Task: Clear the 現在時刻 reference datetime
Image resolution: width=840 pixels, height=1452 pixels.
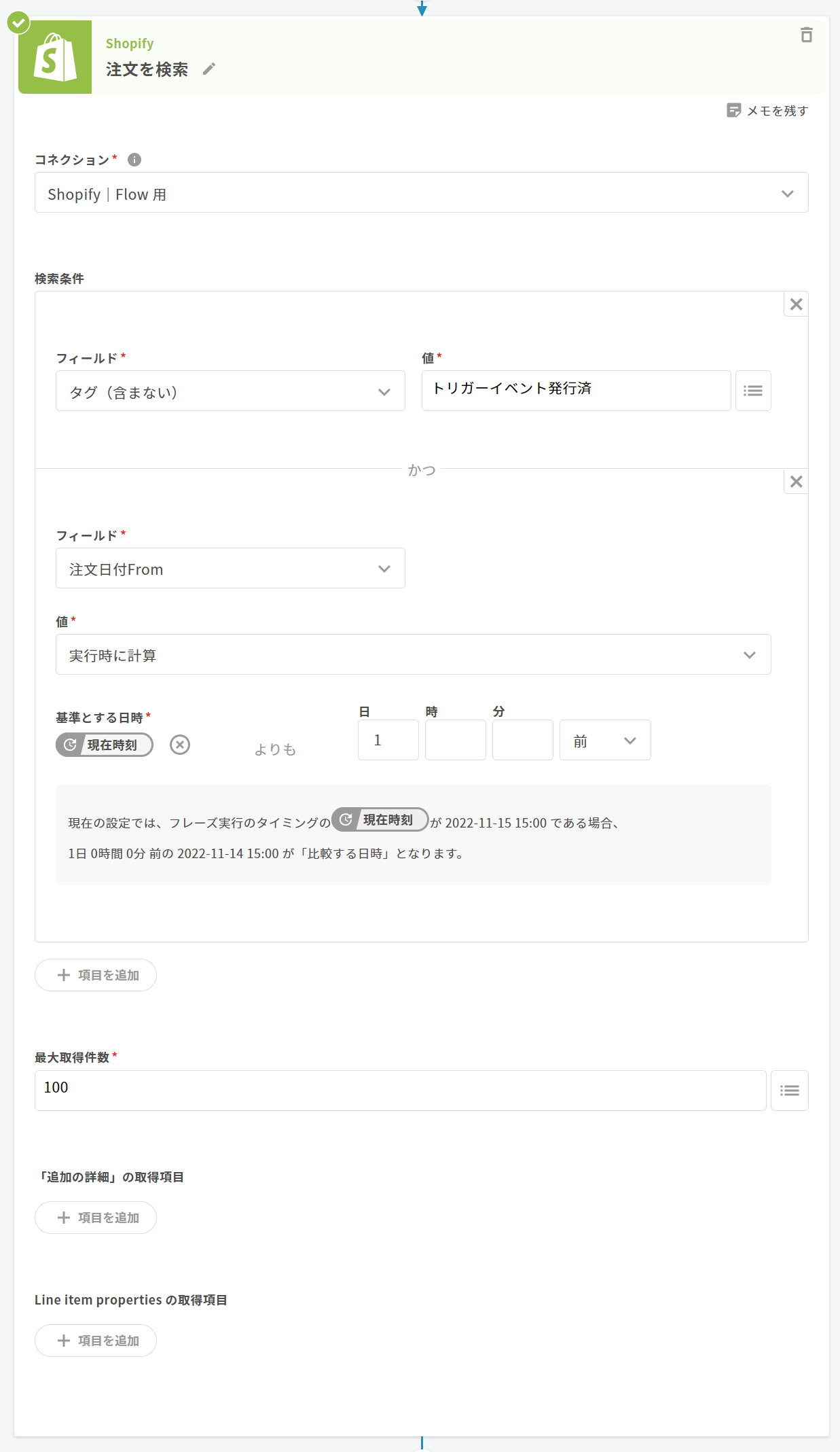Action: coord(180,745)
